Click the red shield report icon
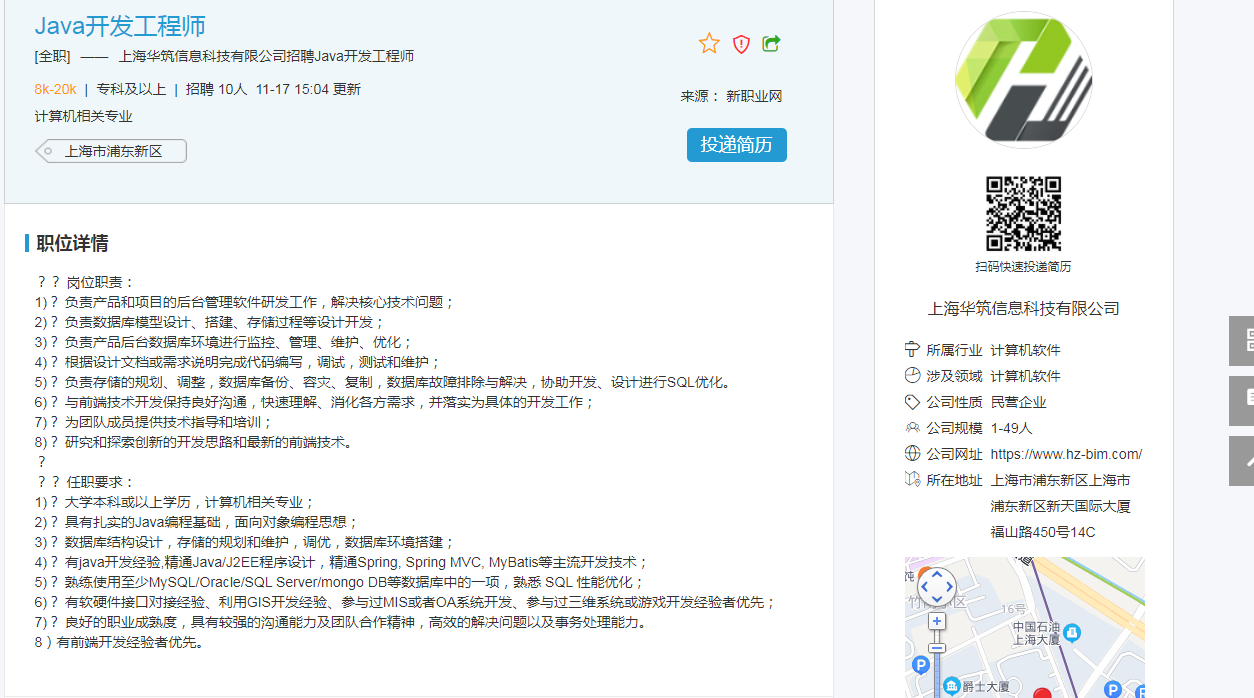 [x=741, y=43]
